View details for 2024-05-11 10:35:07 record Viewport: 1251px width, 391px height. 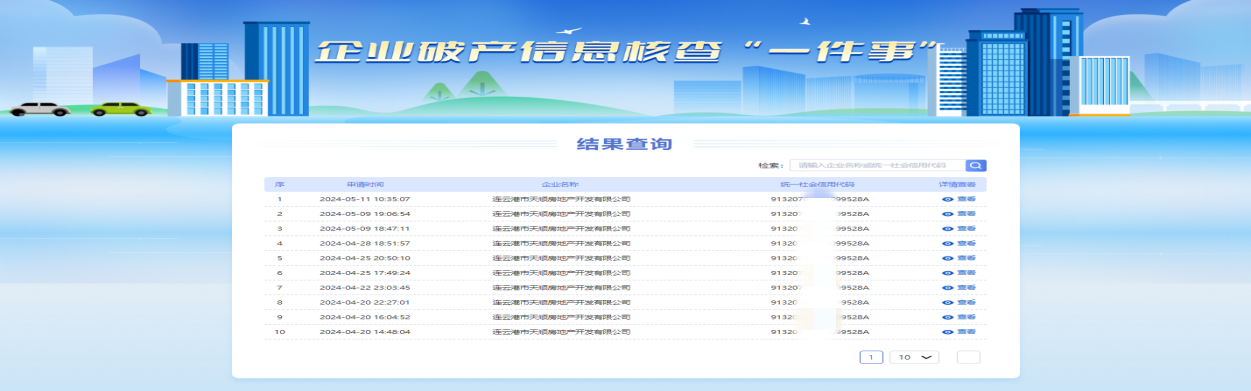[959, 199]
